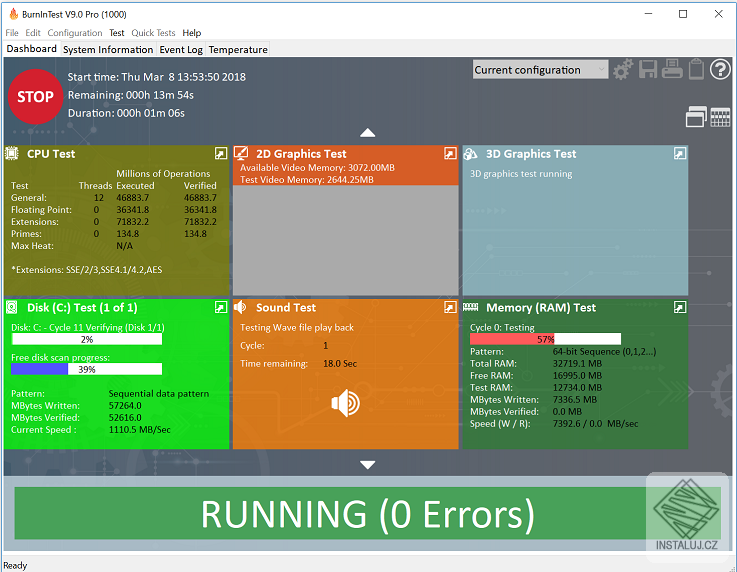The width and height of the screenshot is (737, 572).
Task: Click the 64-bit Sequence pattern value
Action: click(x=604, y=352)
